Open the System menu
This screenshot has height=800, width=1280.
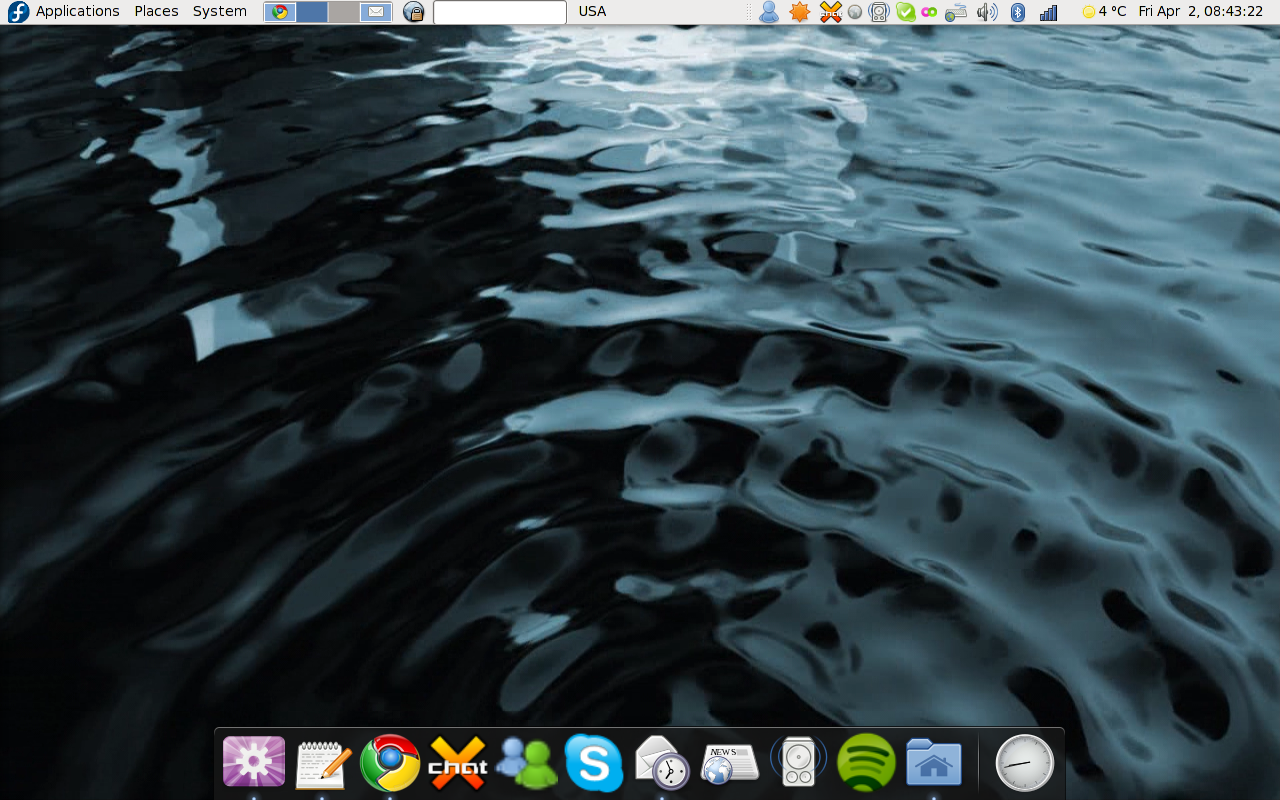point(220,11)
